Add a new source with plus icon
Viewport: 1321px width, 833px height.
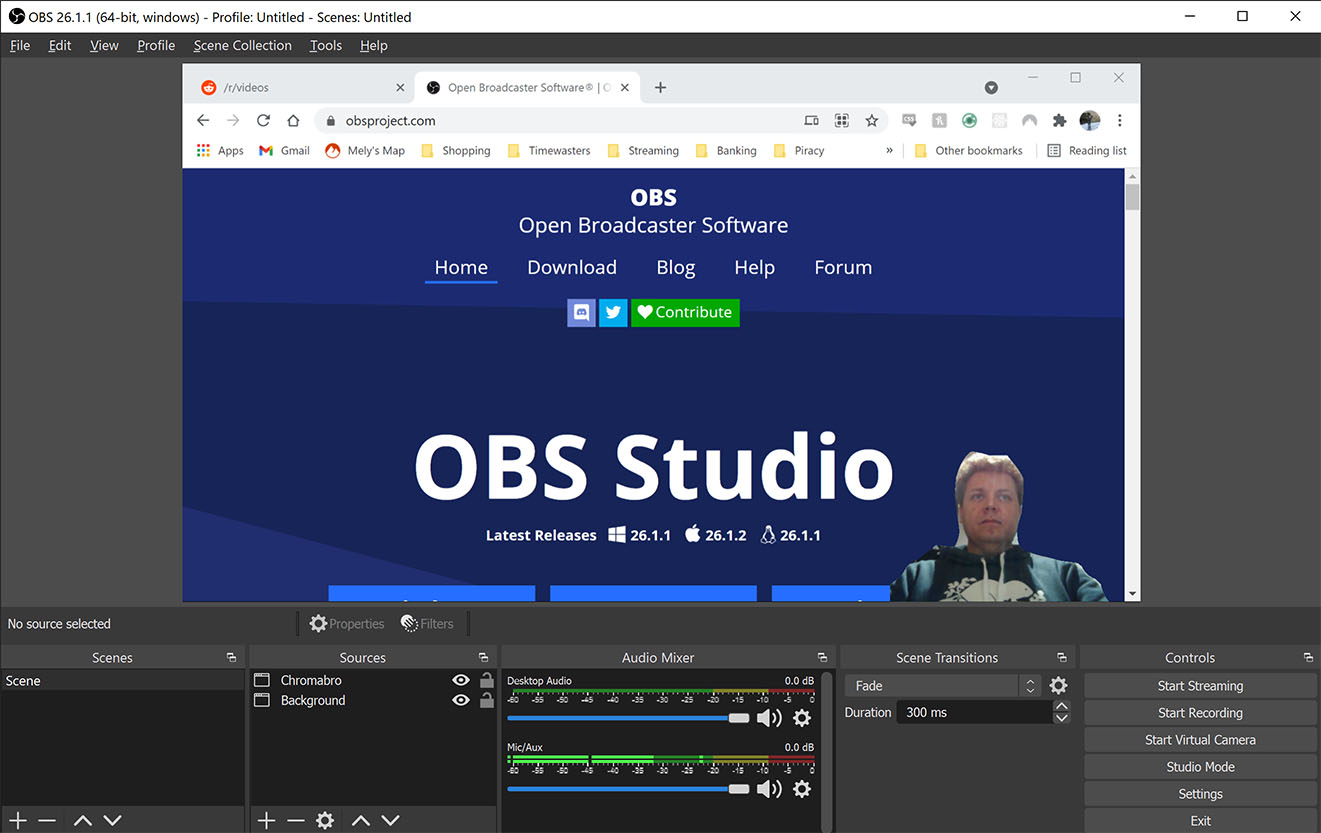[266, 820]
